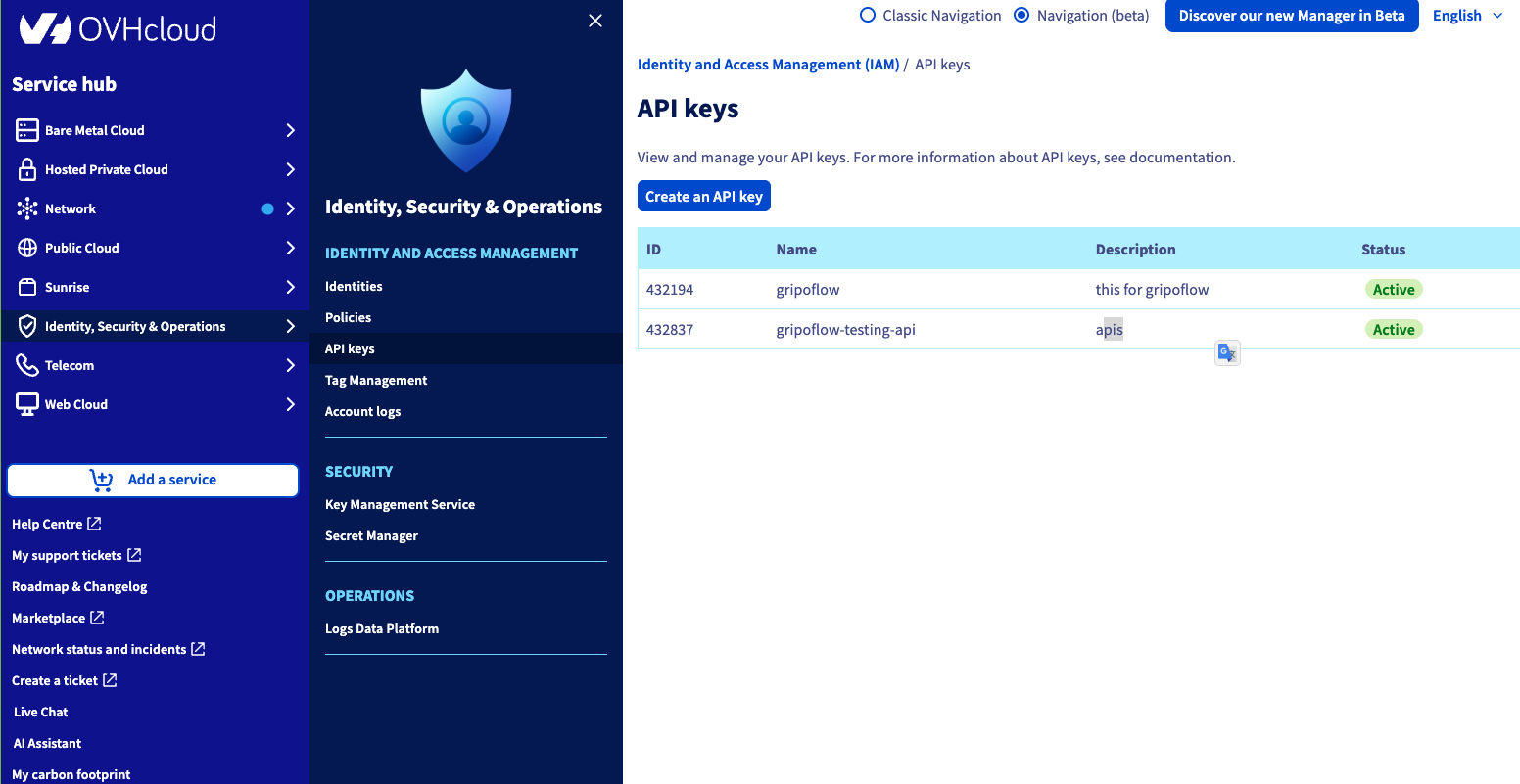
Task: Open the Identities menu item
Action: pos(354,286)
